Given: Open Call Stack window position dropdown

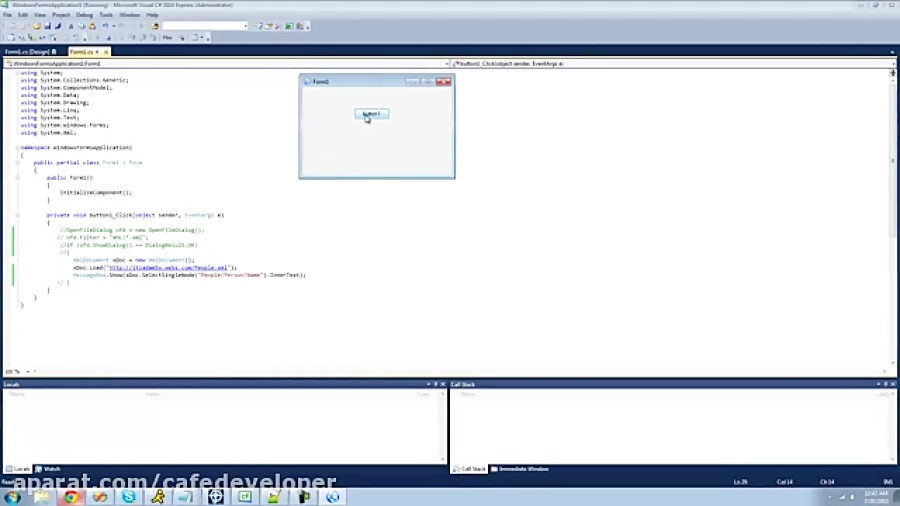Looking at the screenshot, I should click(878, 384).
